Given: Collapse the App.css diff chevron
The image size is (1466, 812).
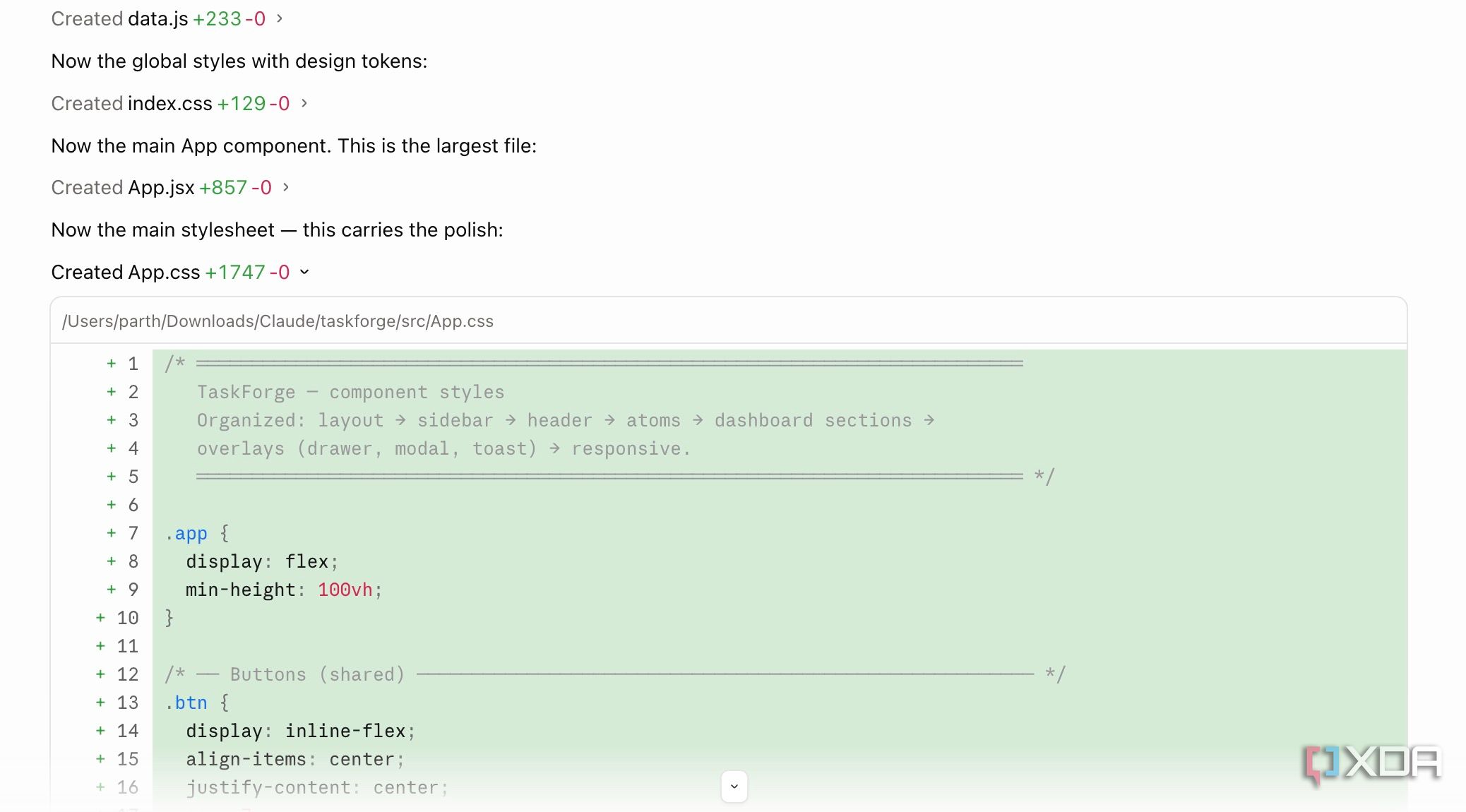Looking at the screenshot, I should coord(304,272).
